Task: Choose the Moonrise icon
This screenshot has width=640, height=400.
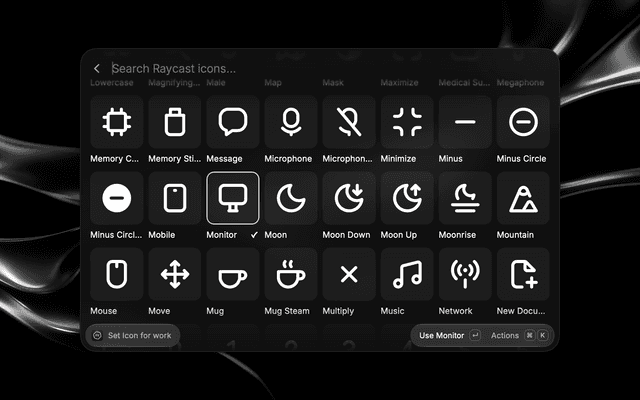Action: [465, 198]
